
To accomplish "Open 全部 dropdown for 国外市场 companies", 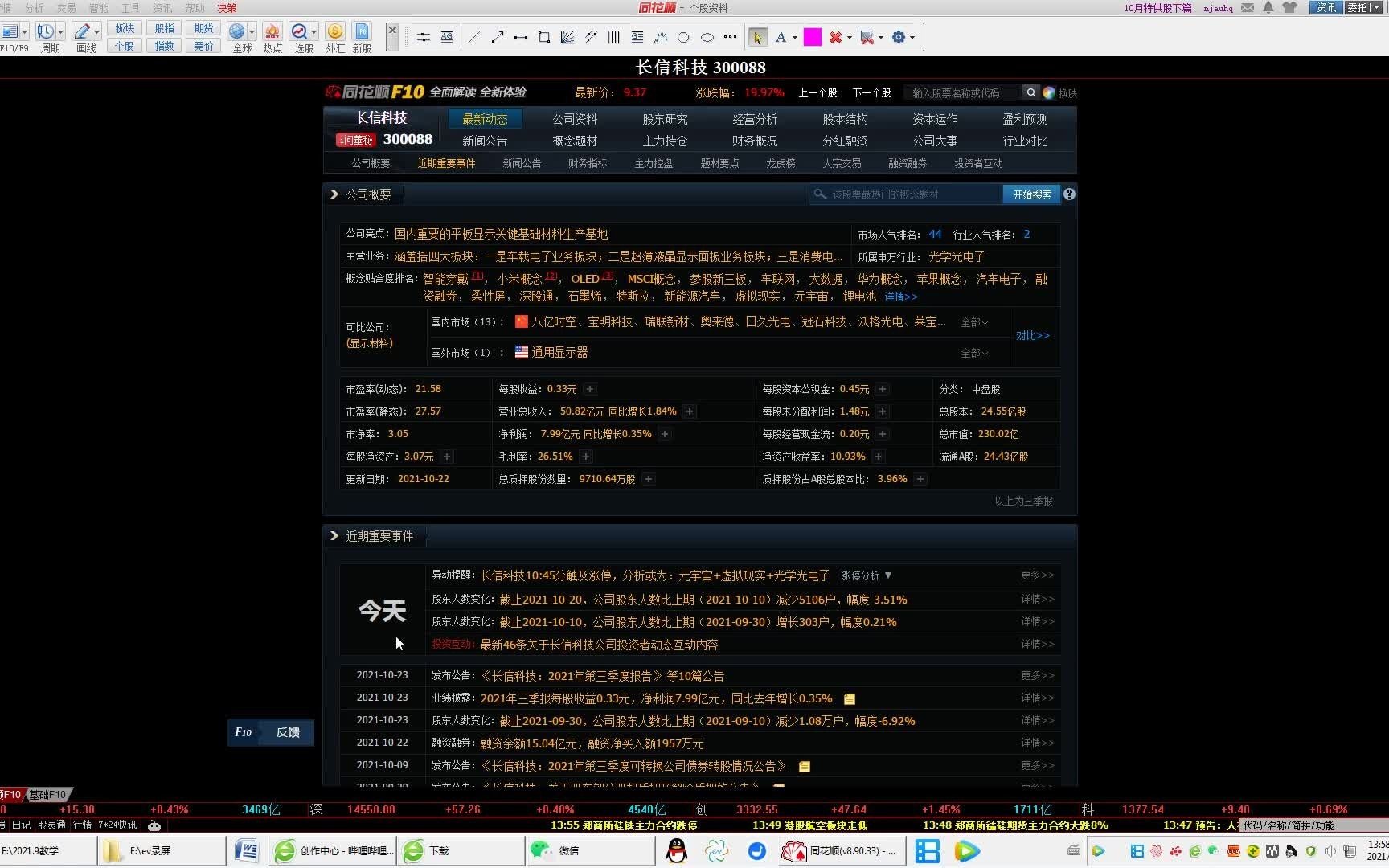I will click(x=975, y=353).
